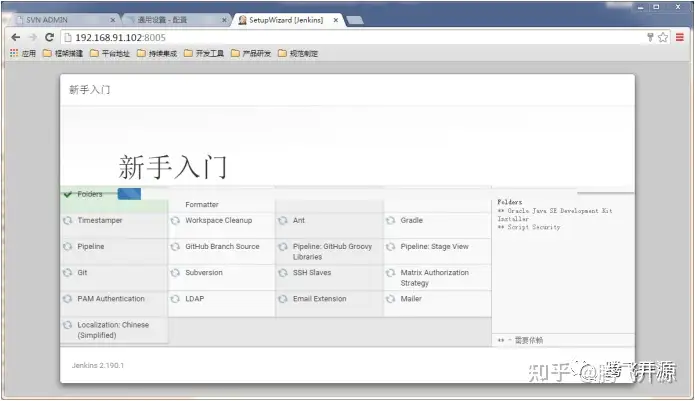Click the SSH Slaves pending icon
The height and width of the screenshot is (401, 695).
283,273
